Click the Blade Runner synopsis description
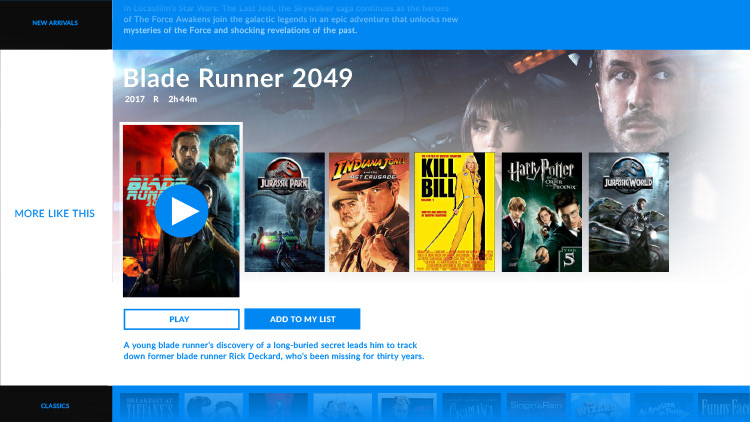750x422 pixels. [274, 351]
